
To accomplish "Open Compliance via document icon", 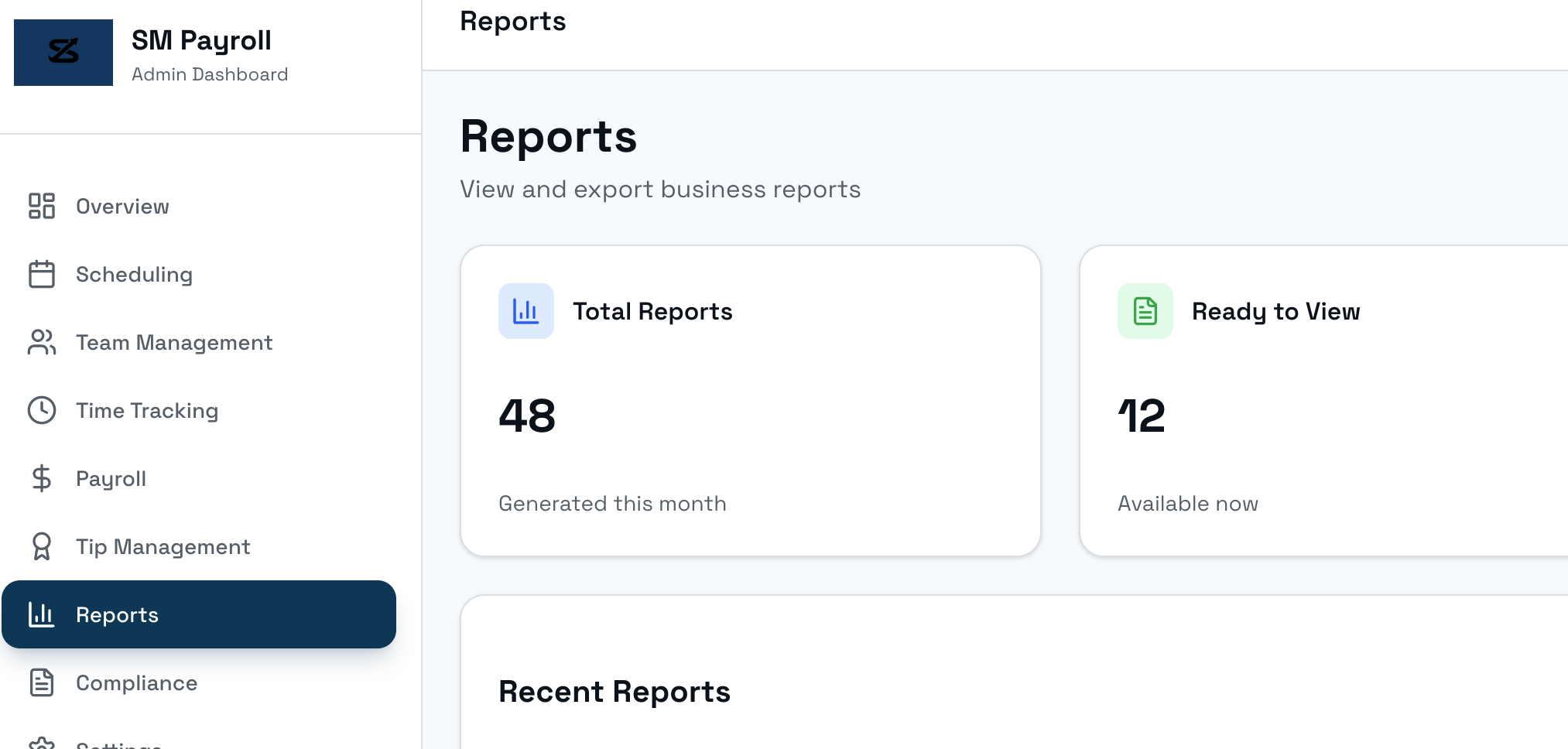I will [43, 682].
